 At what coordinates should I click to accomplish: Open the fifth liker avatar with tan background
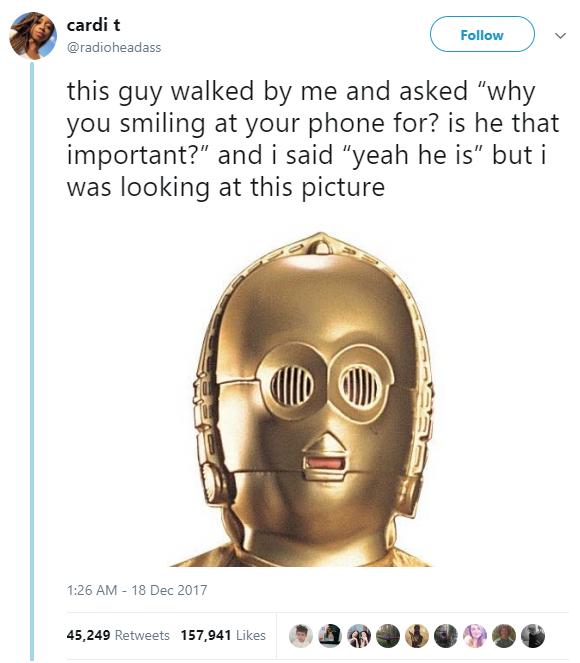pyautogui.click(x=417, y=636)
